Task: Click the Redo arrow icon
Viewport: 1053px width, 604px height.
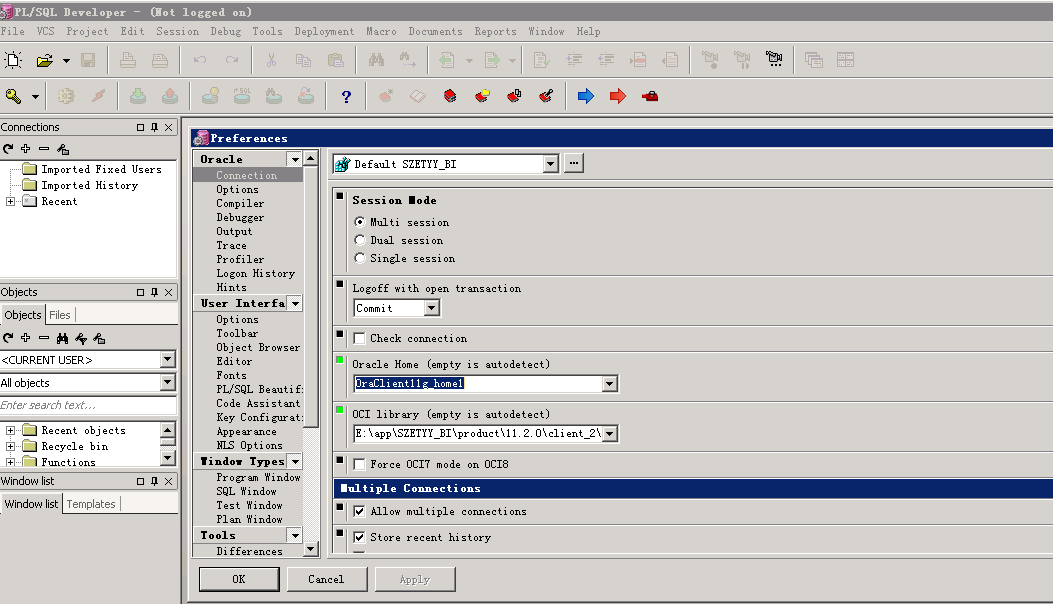Action: [232, 60]
